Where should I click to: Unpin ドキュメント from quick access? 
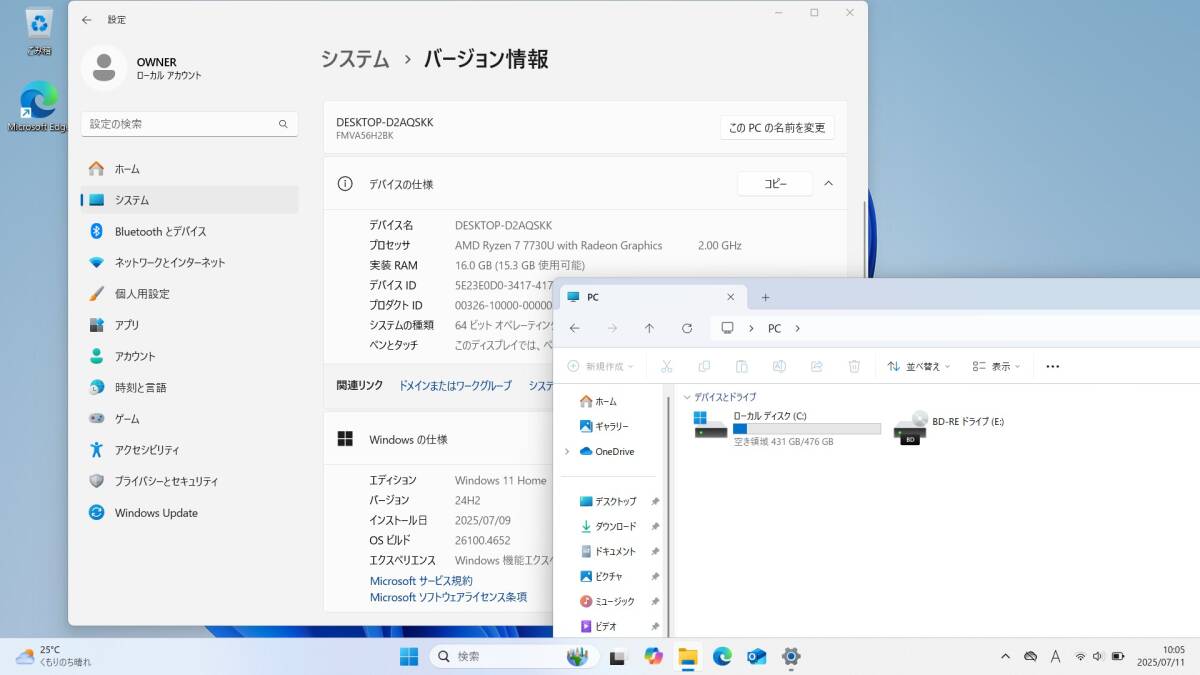(655, 551)
